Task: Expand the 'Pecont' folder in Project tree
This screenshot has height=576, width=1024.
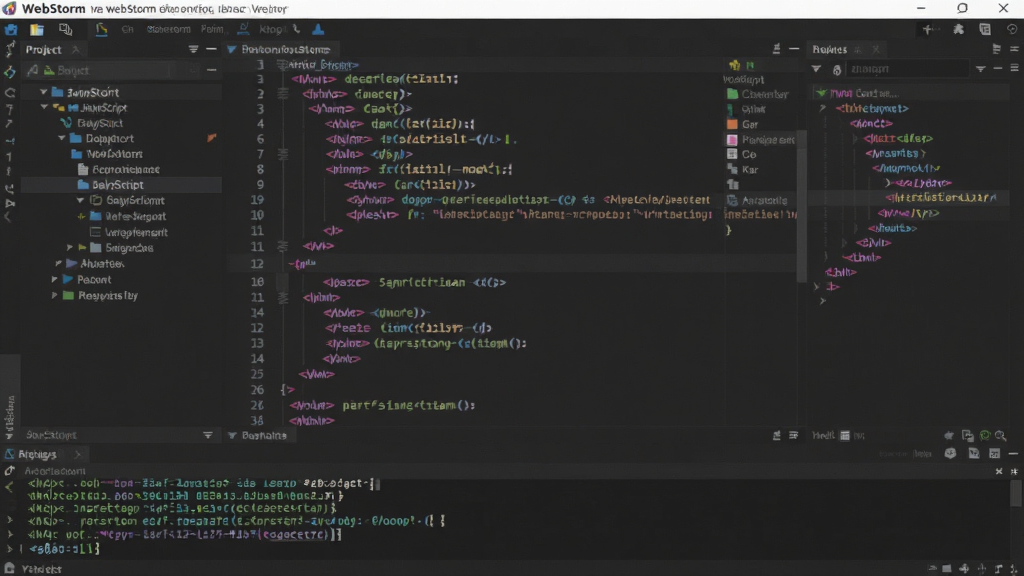Action: pos(55,280)
